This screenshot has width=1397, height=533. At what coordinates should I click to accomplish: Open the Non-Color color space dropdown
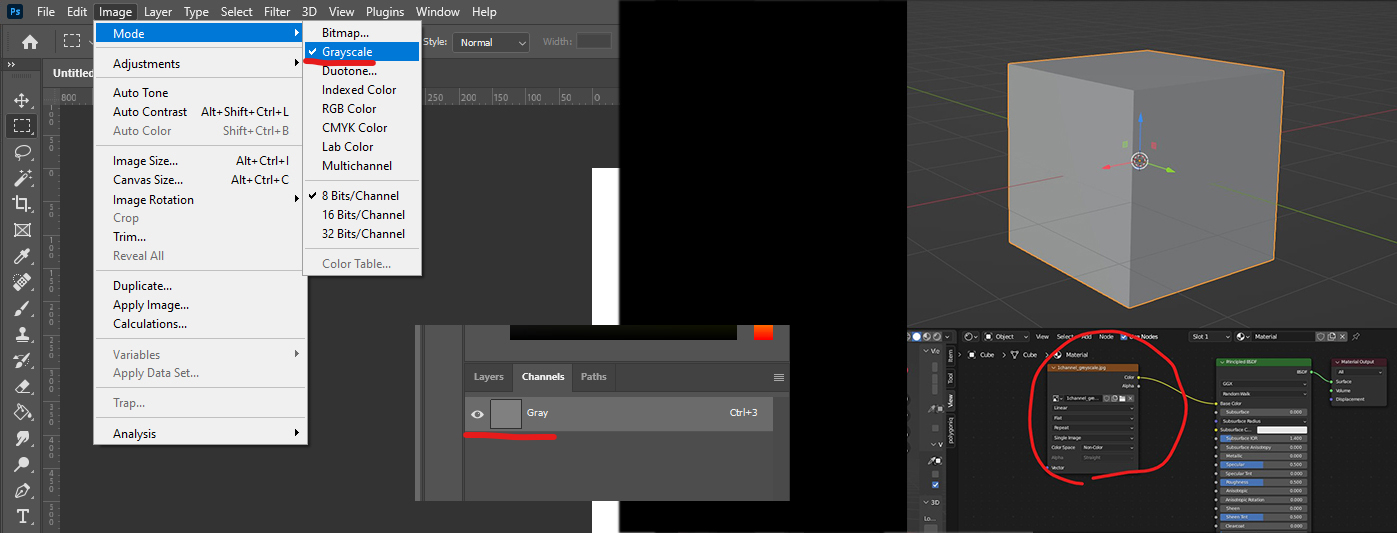tap(1107, 447)
